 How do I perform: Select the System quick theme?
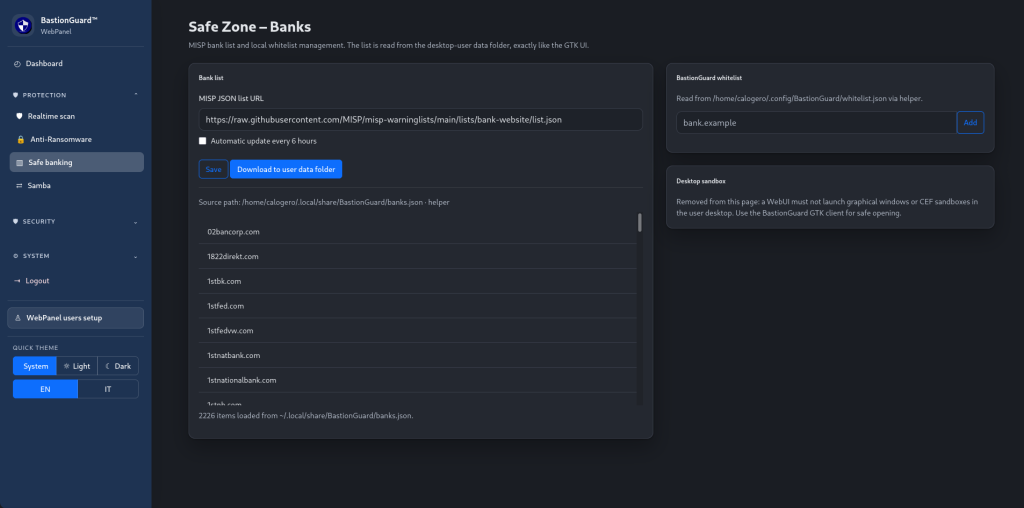tap(35, 366)
